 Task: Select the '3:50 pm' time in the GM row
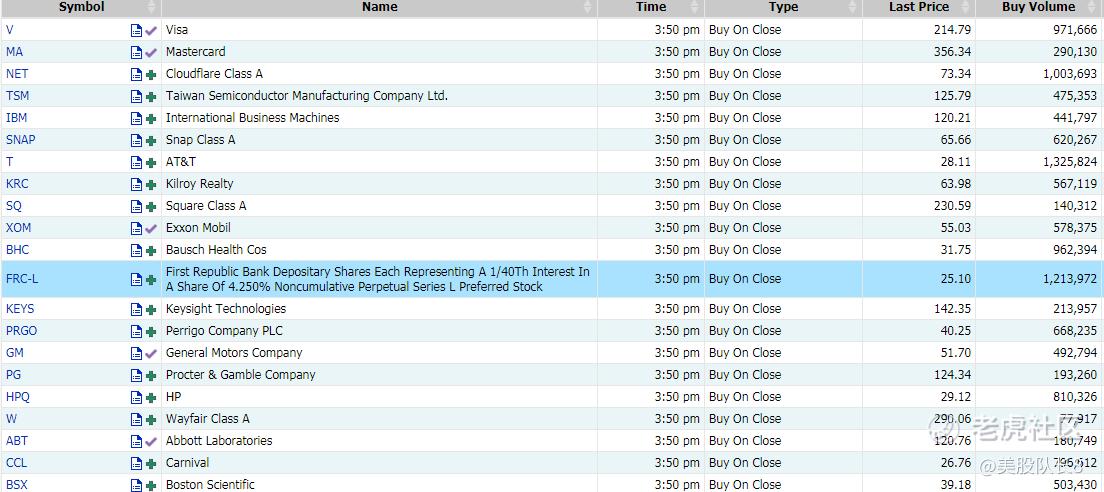pyautogui.click(x=677, y=353)
